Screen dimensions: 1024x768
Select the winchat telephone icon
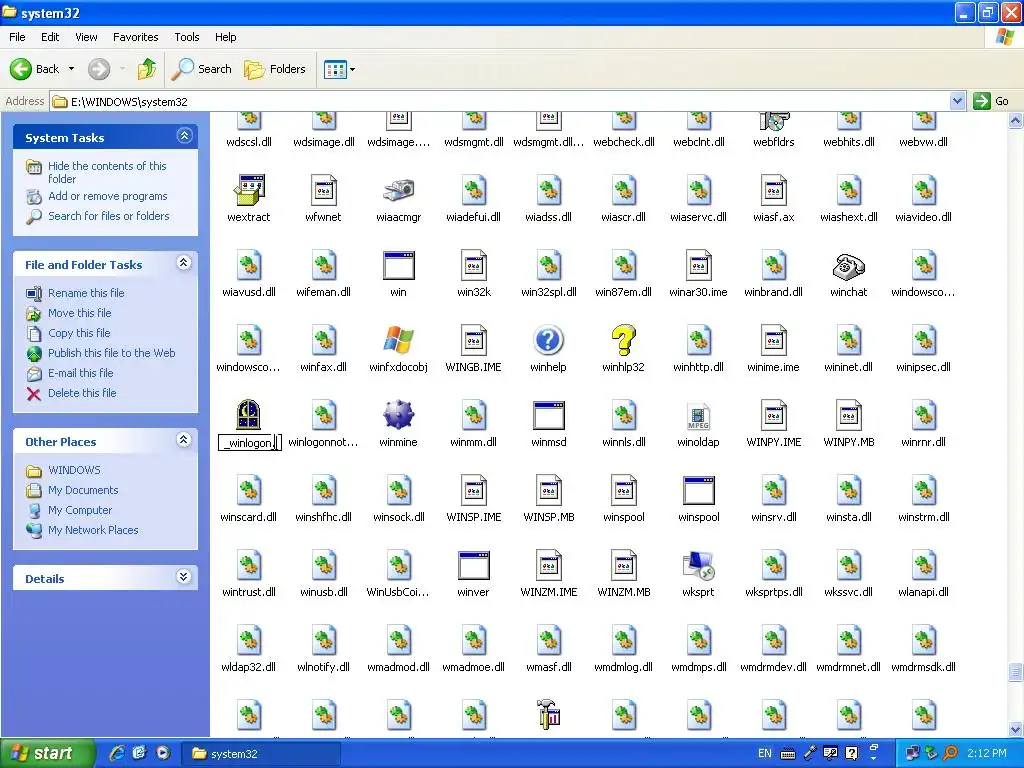(x=848, y=266)
